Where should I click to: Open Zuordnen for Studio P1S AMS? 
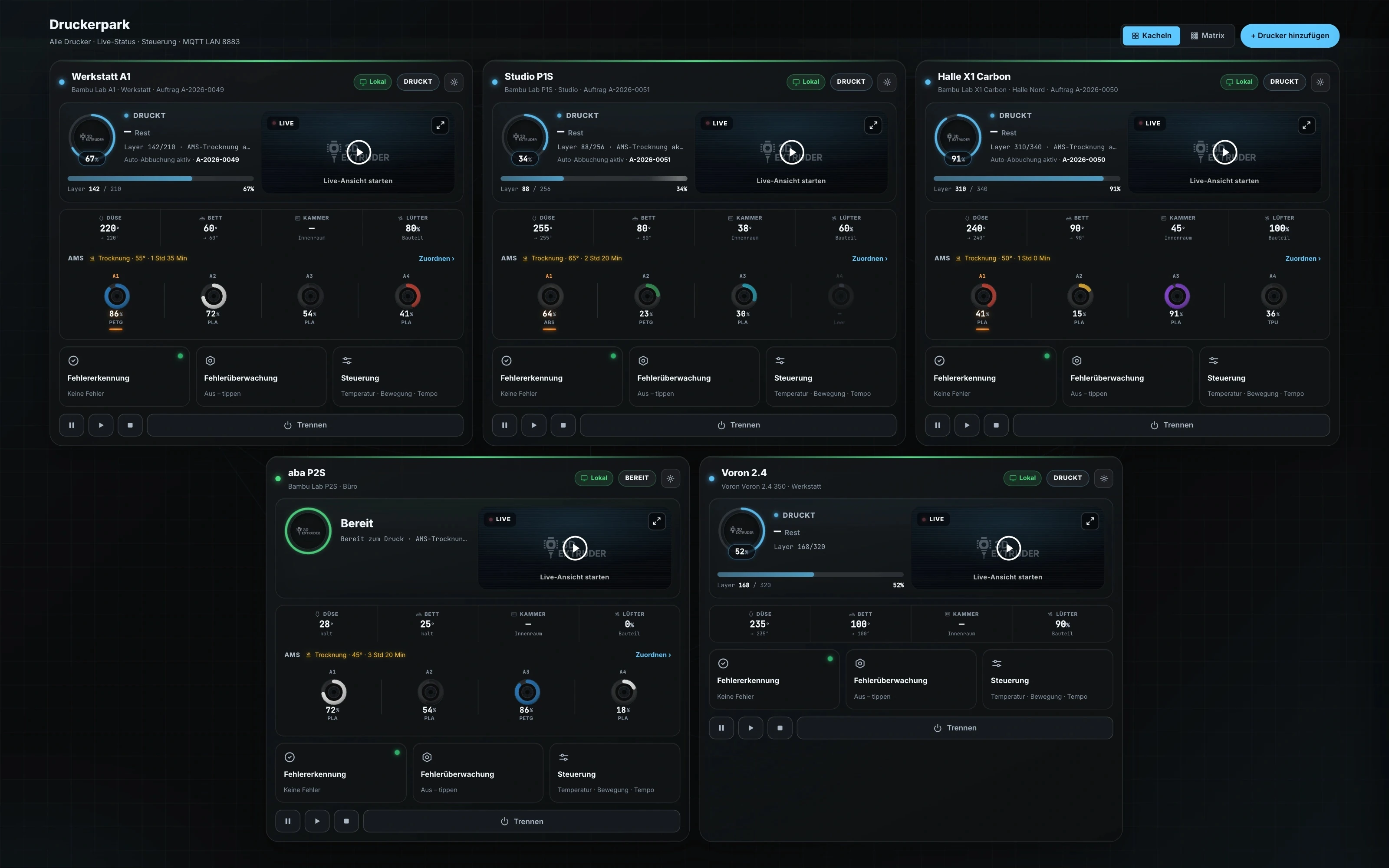pyautogui.click(x=869, y=259)
